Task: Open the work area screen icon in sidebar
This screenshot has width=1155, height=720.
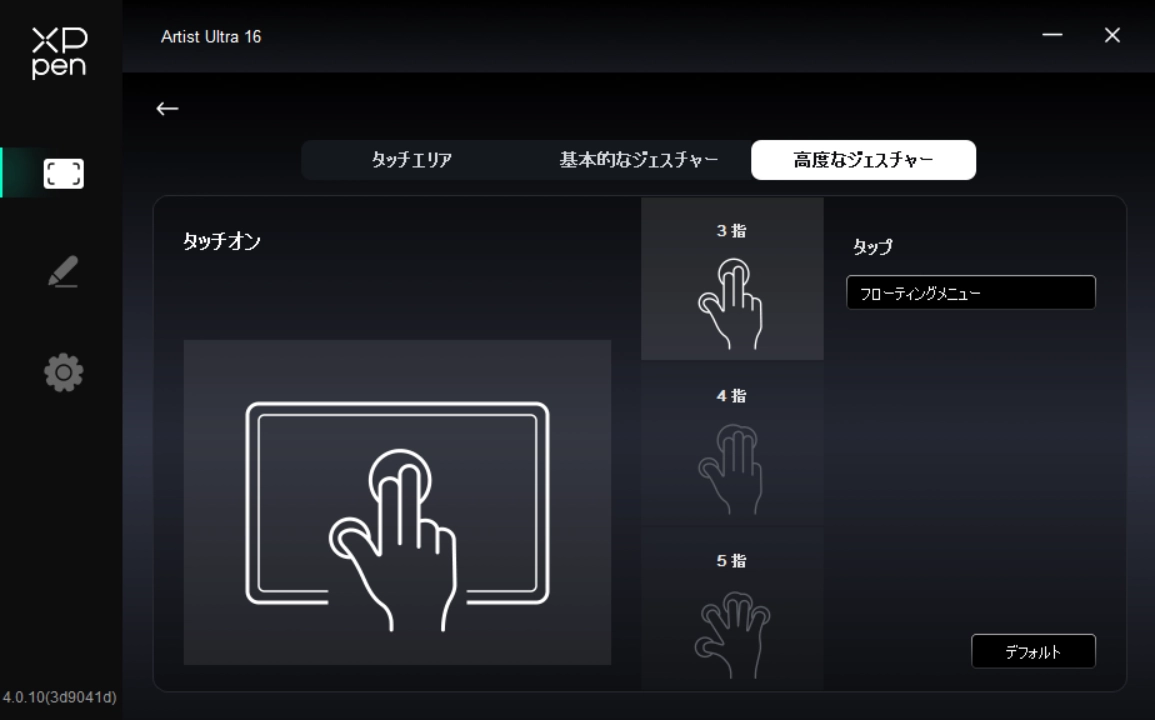Action: 63,174
